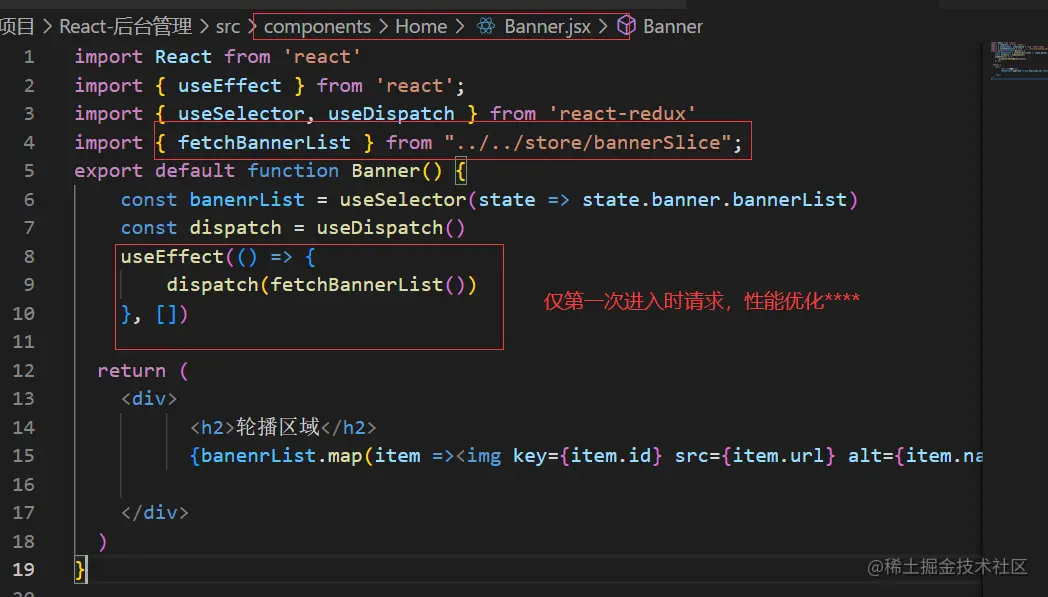Click 'useSelector' in the line 3 import
Viewport: 1048px width, 597px height.
[x=241, y=114]
